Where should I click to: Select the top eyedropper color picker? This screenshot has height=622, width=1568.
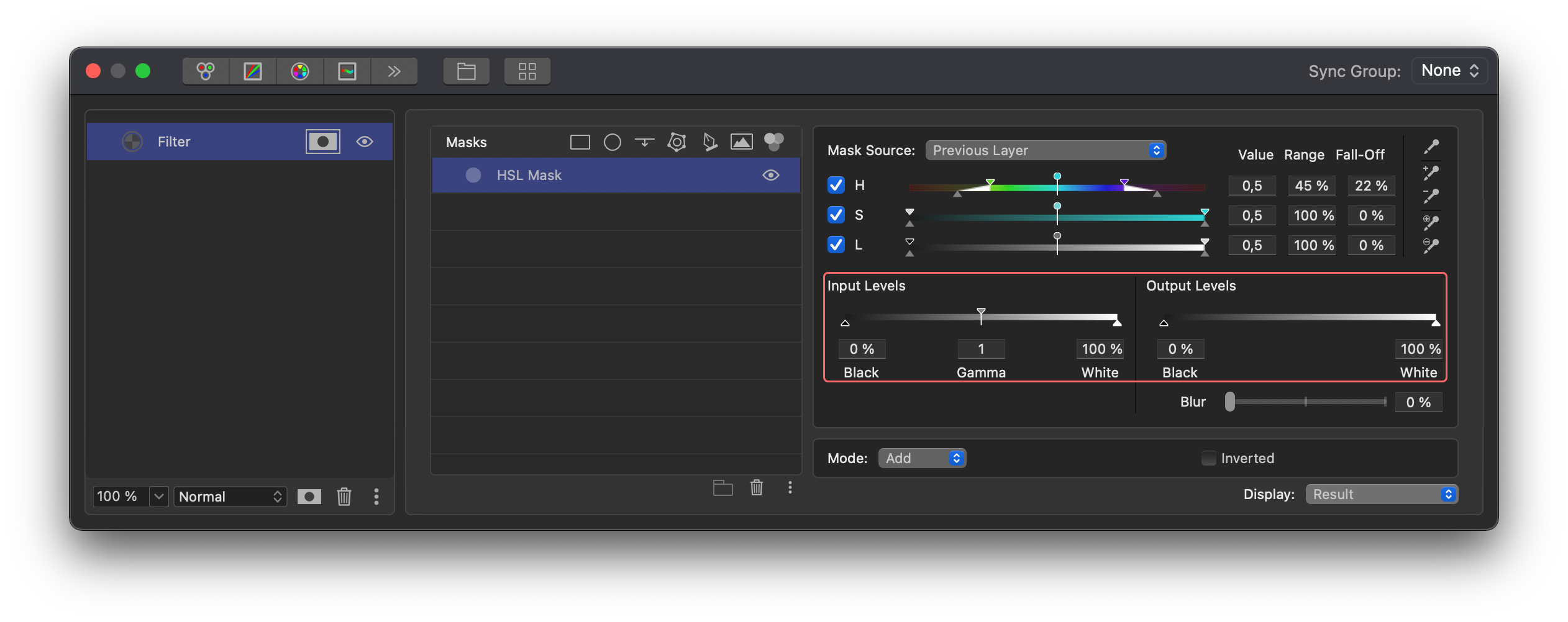click(1431, 146)
